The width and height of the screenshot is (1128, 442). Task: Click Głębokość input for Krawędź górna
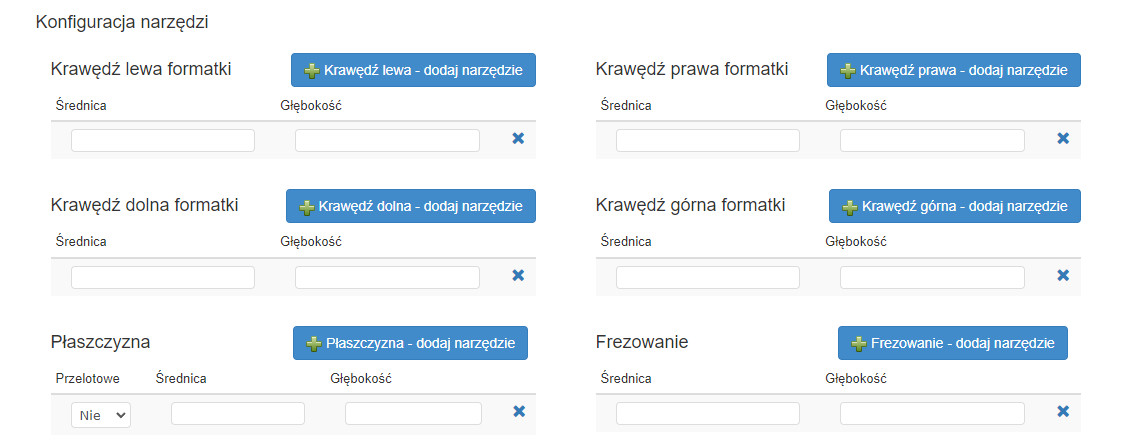pos(932,277)
